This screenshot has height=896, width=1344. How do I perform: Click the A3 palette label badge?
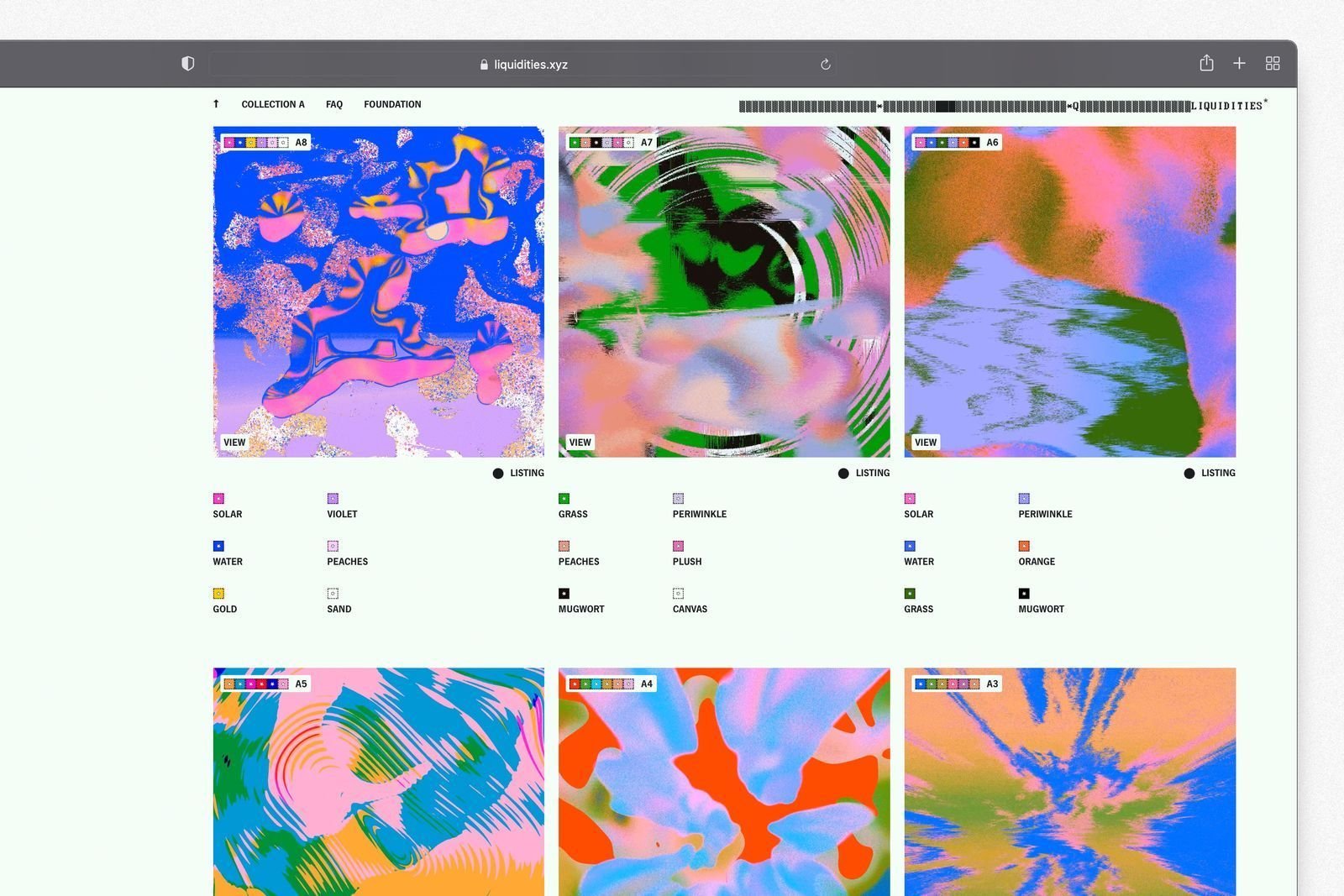pyautogui.click(x=957, y=684)
